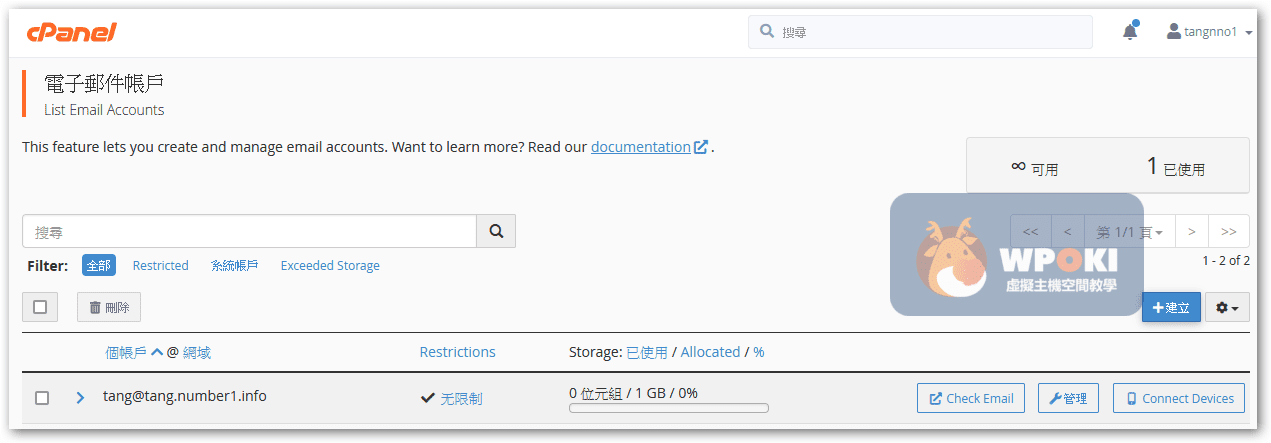Click the cPanel logo

point(72,32)
